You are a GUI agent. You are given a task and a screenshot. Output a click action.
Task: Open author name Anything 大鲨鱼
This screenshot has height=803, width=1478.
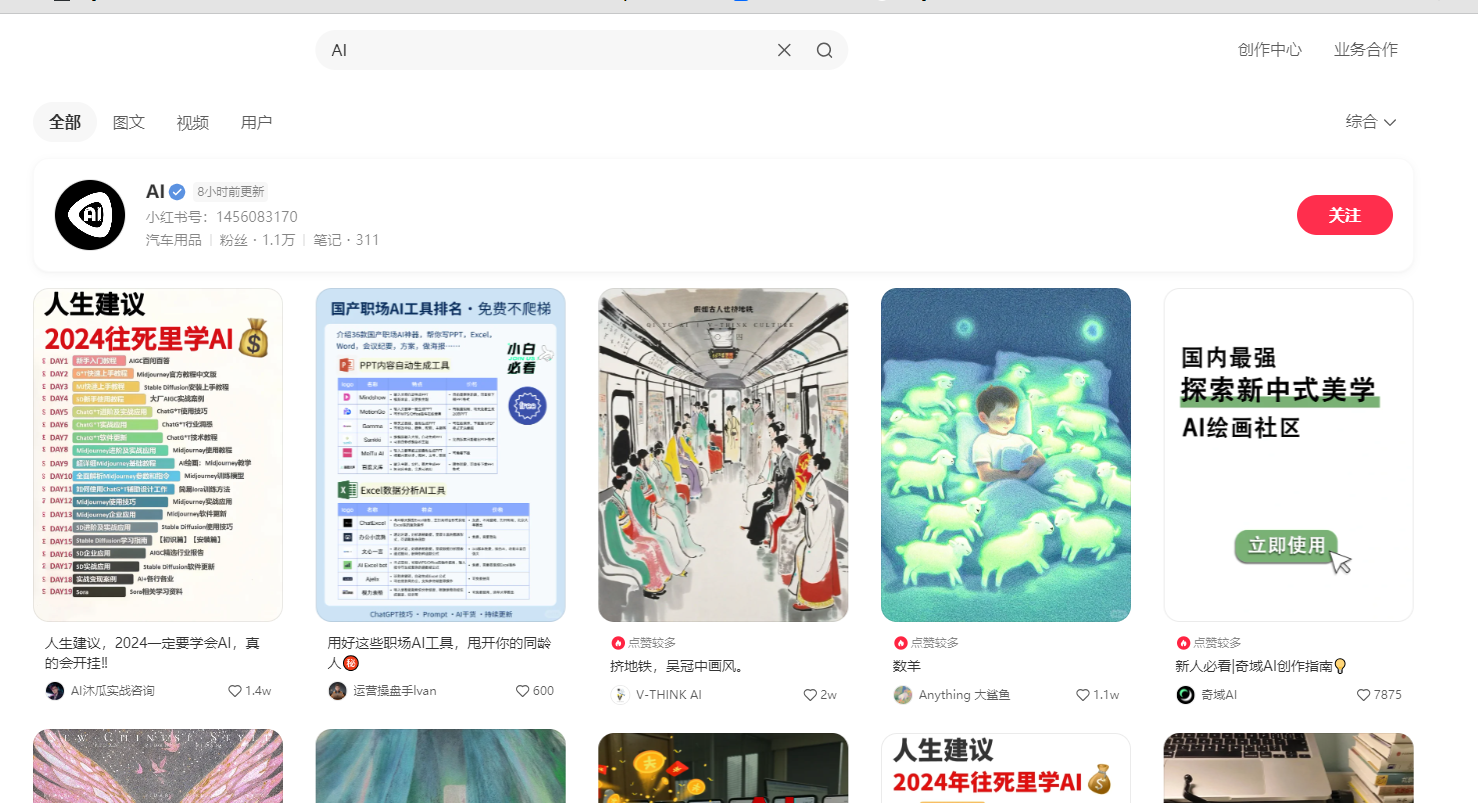click(x=964, y=694)
